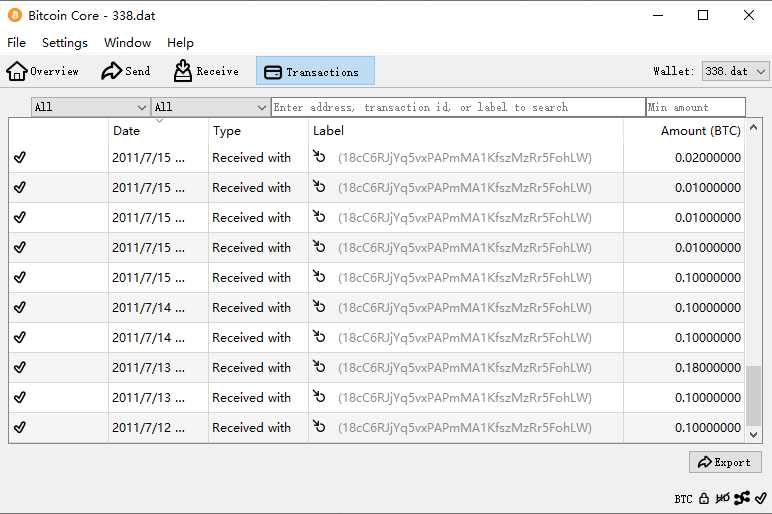Viewport: 772px width, 514px height.
Task: Click the vertical scrollbar of the transaction list
Action: point(753,395)
